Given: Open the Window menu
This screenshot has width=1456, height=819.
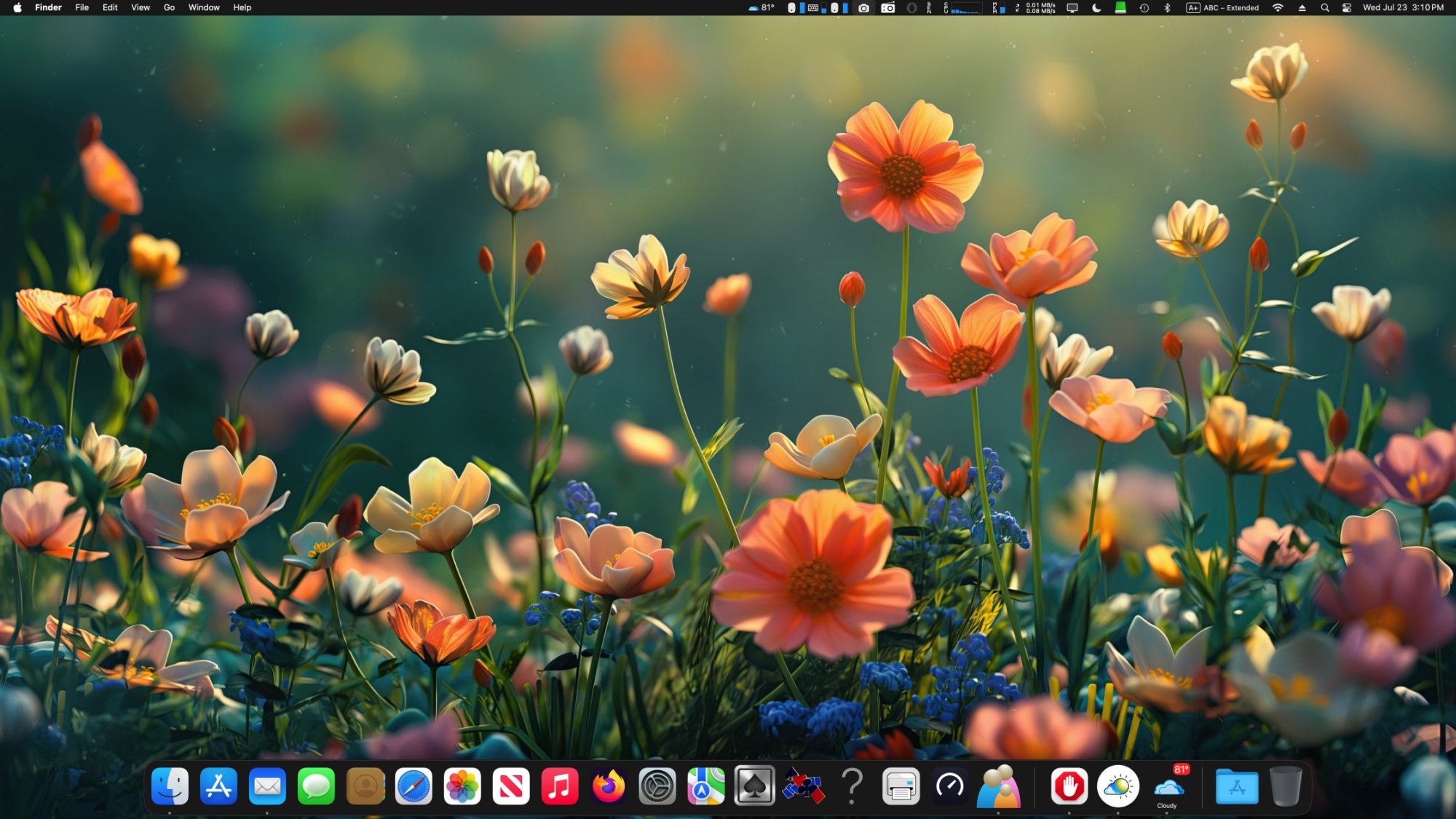Looking at the screenshot, I should (204, 7).
